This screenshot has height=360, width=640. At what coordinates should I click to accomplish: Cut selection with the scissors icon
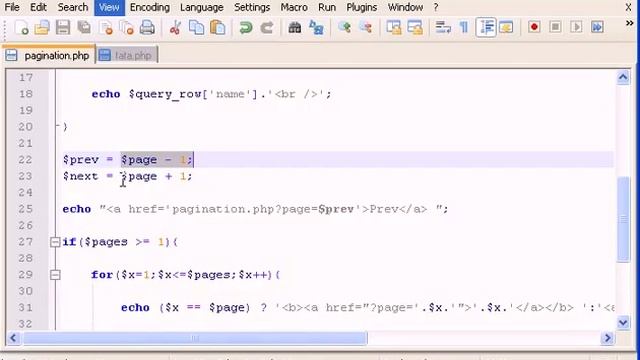[x=175, y=28]
